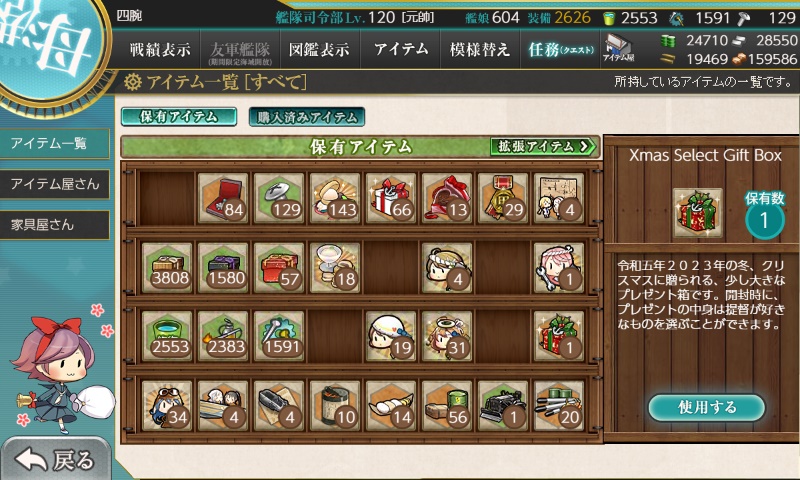Select the gold medal item showing 29

tap(503, 198)
